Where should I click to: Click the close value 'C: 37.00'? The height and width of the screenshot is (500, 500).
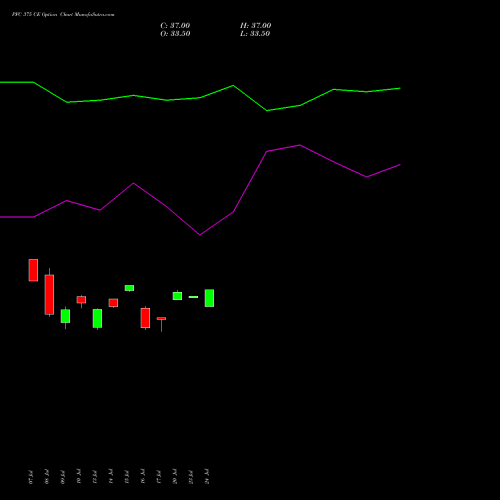(x=175, y=26)
